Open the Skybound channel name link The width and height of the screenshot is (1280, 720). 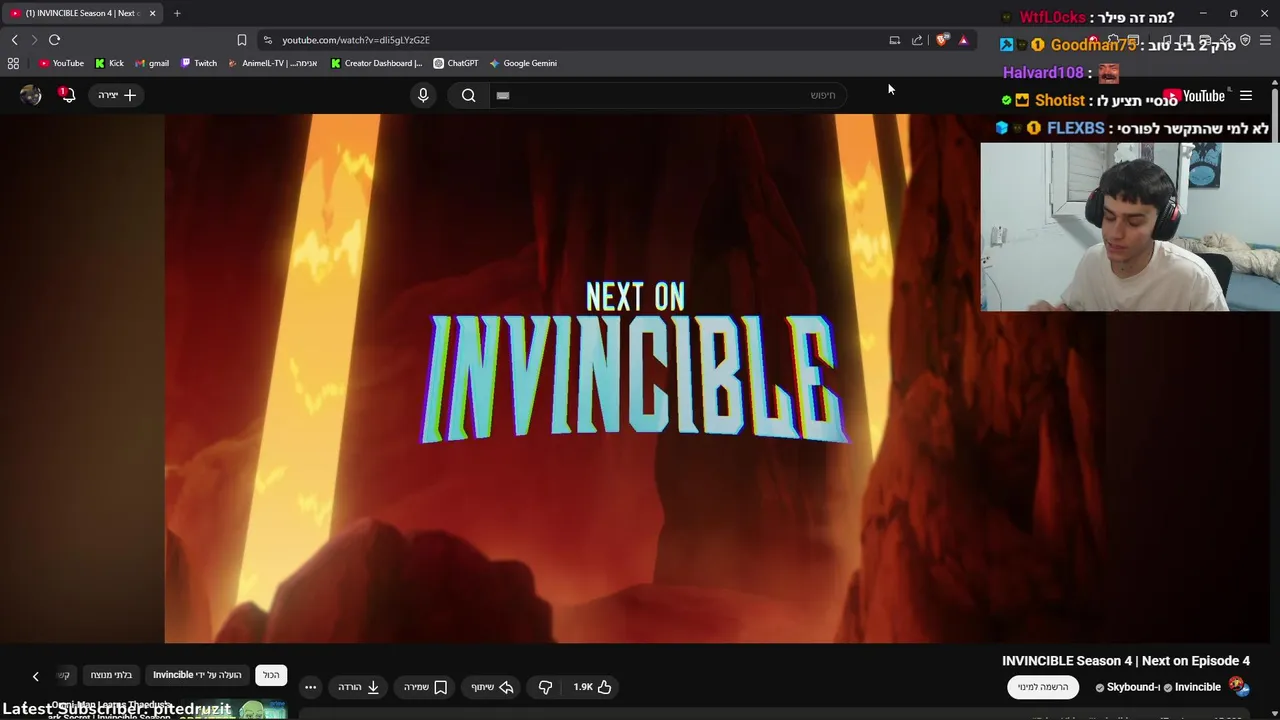[1133, 687]
